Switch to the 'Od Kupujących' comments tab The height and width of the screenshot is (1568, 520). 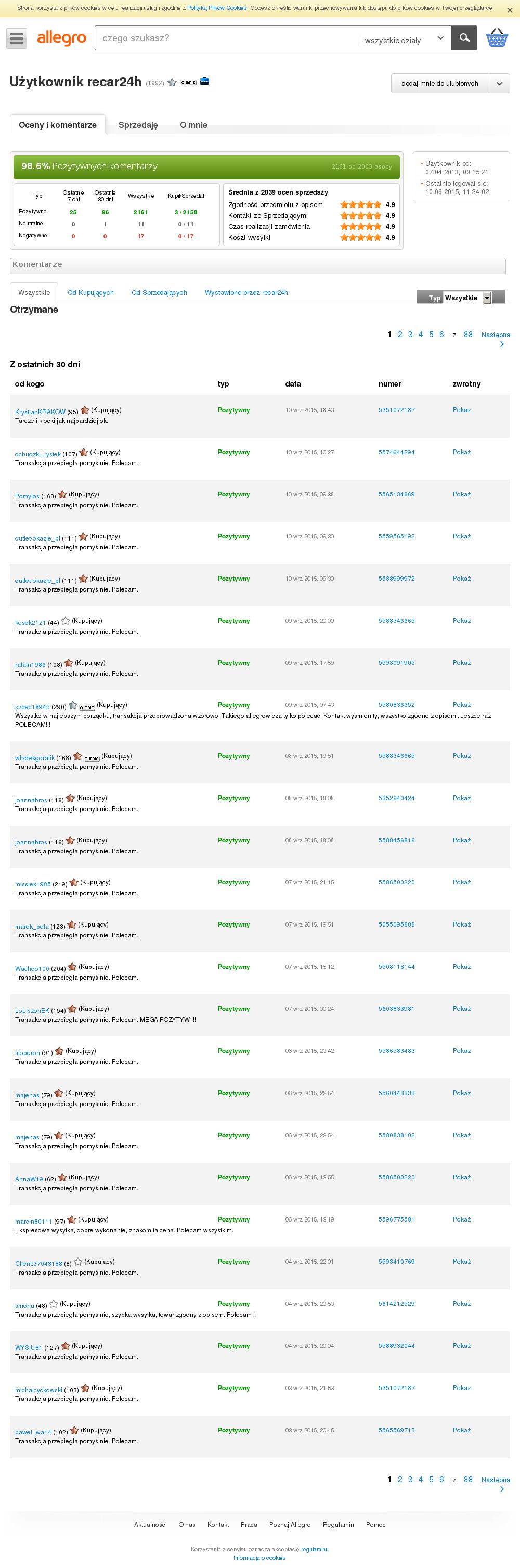pyautogui.click(x=90, y=293)
